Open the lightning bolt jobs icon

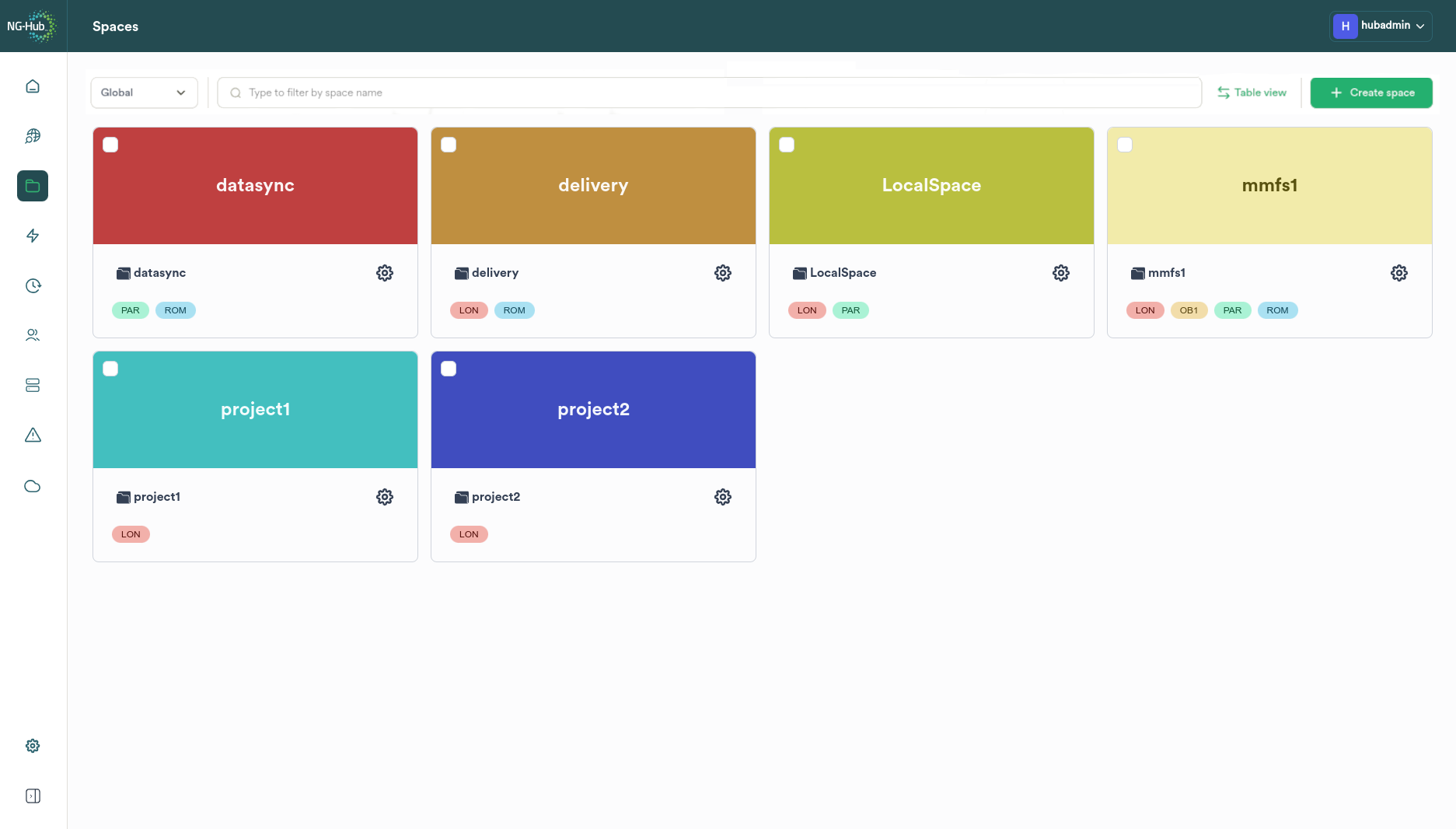click(x=33, y=236)
